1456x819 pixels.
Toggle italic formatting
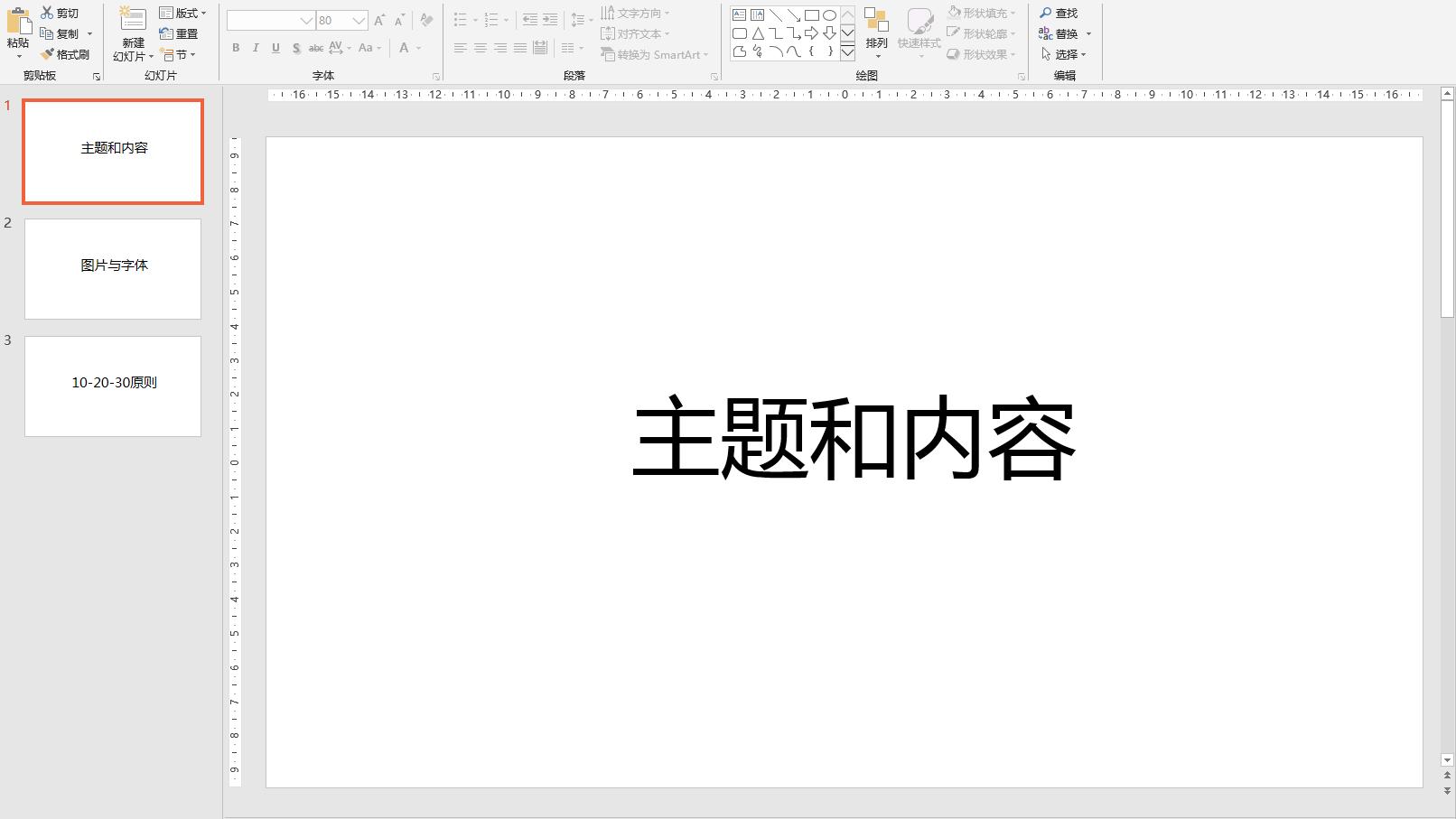255,48
